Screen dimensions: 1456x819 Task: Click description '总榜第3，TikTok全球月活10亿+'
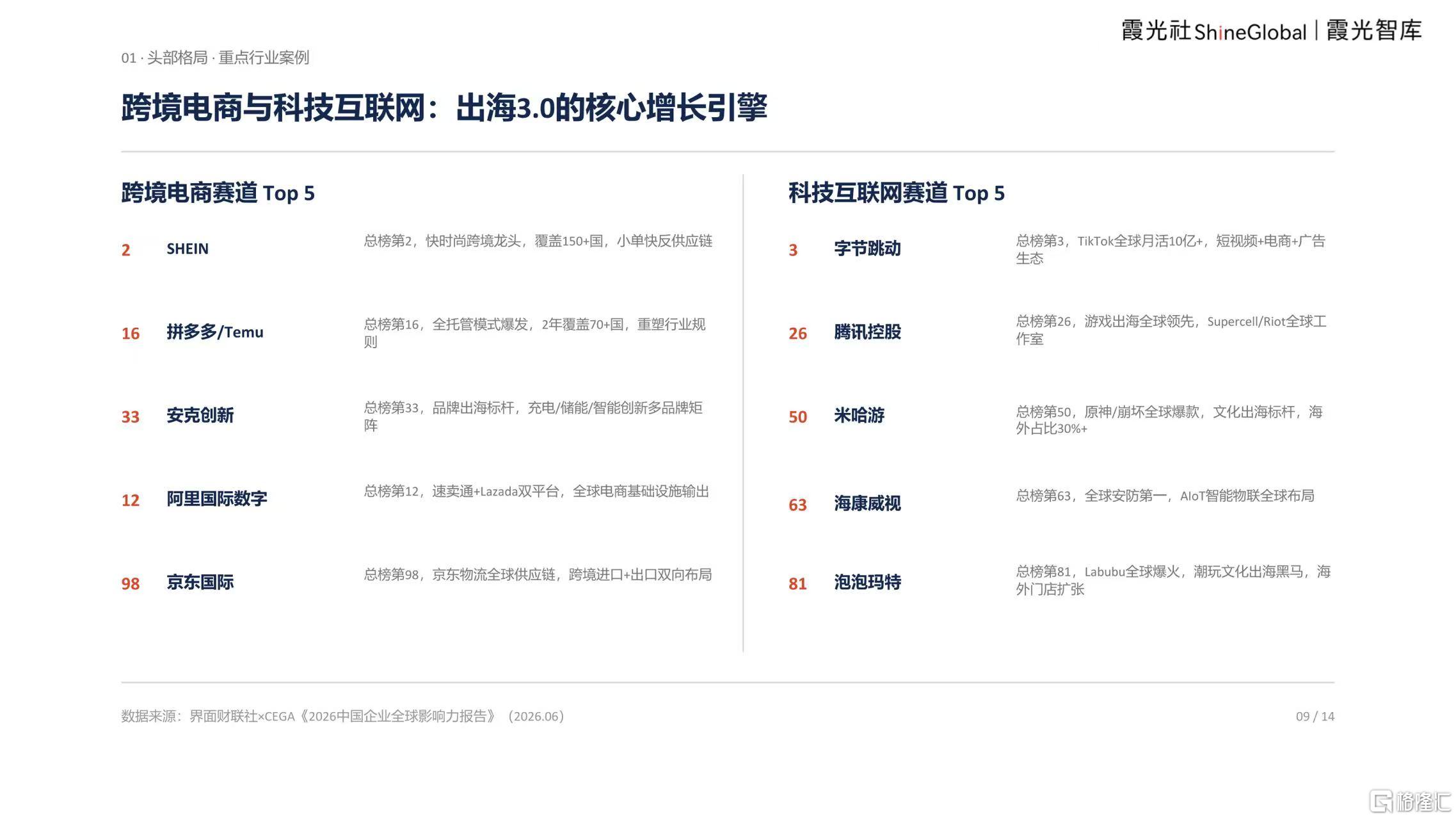[x=1171, y=249]
